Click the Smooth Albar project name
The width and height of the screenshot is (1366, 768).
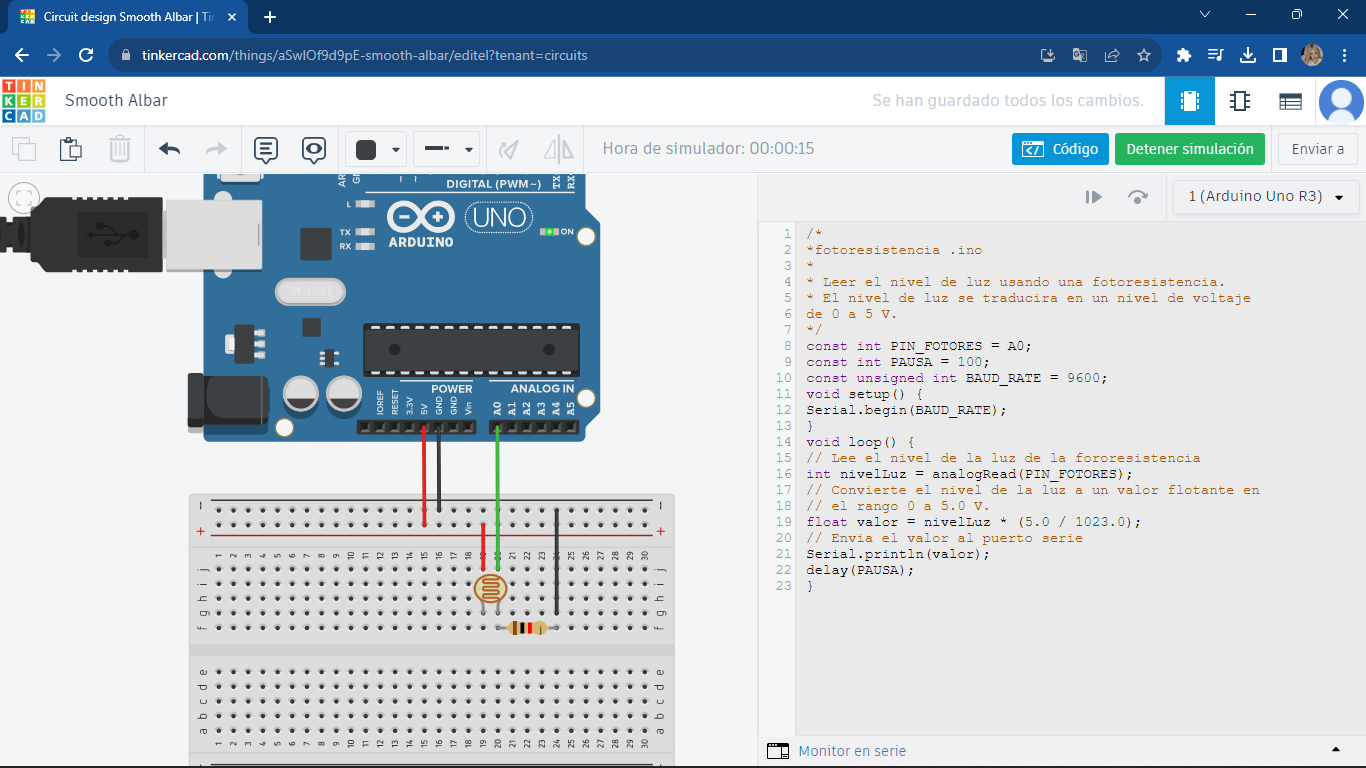pyautogui.click(x=116, y=101)
